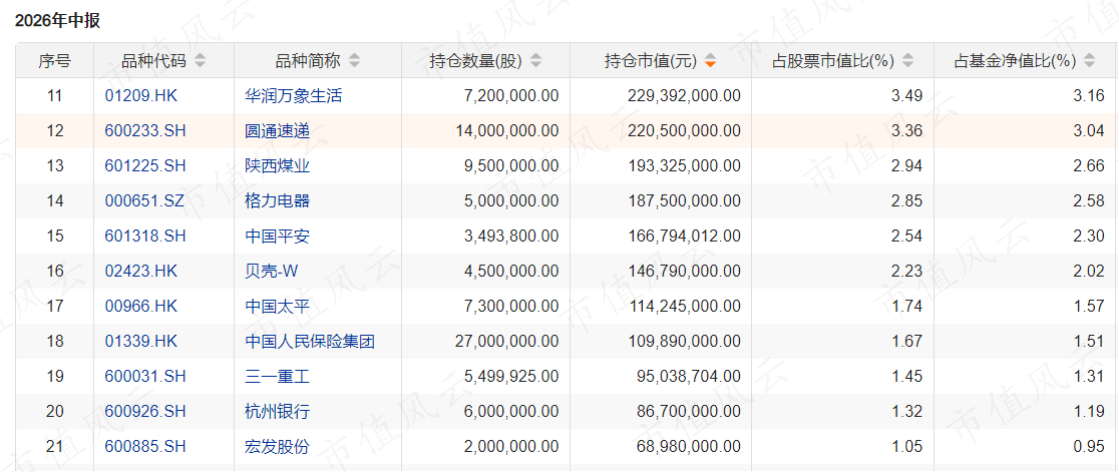This screenshot has height=472, width=1119.
Task: Click the 序号 column header
Action: 55,61
